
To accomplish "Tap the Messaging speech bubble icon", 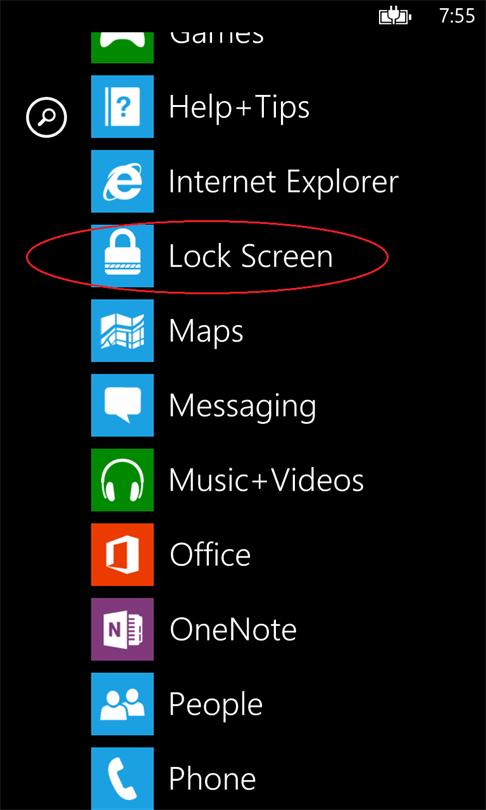I will click(122, 405).
